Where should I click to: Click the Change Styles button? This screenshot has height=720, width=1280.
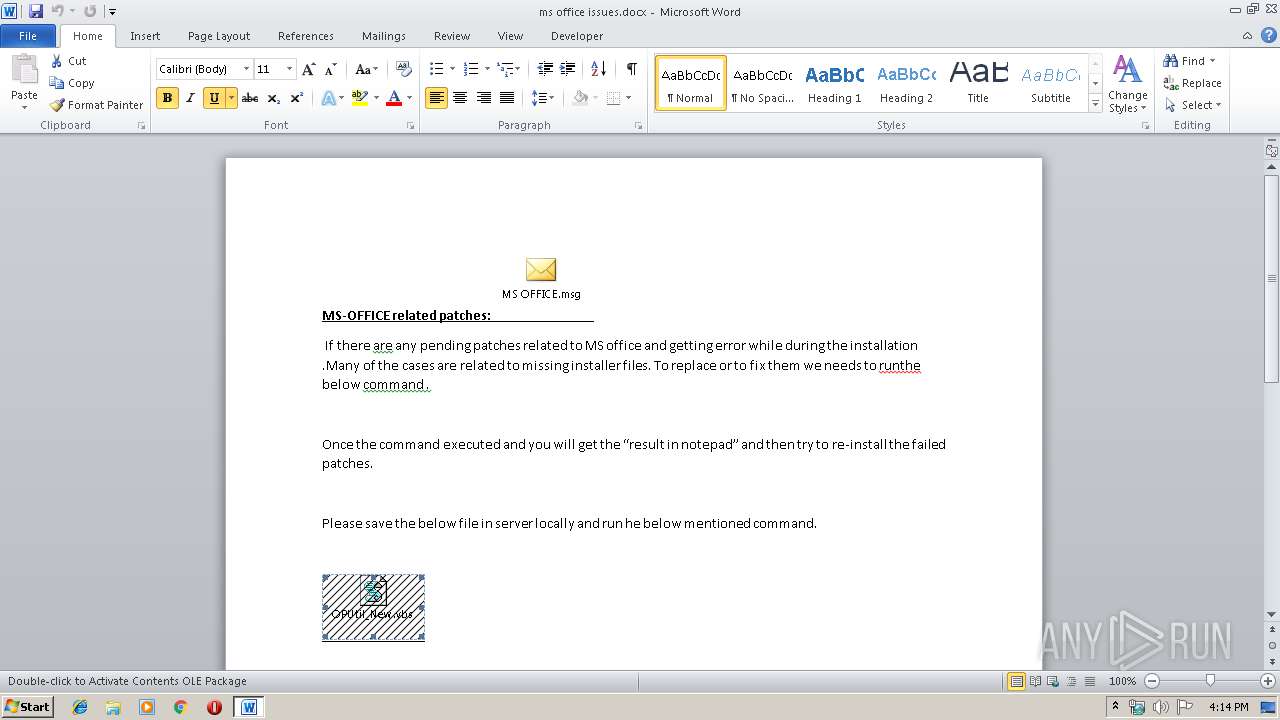[x=1127, y=84]
